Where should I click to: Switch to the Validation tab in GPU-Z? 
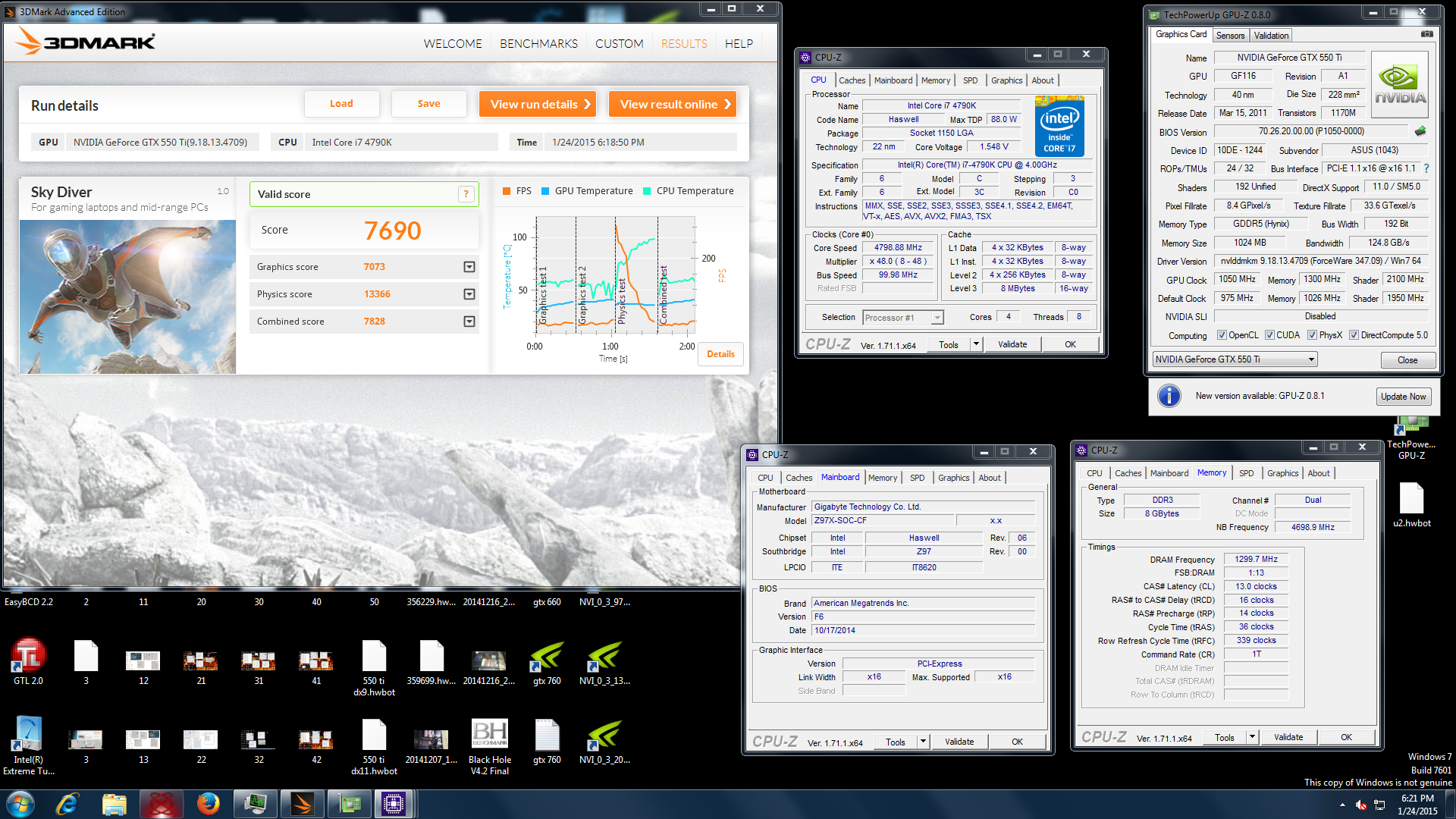click(1271, 36)
